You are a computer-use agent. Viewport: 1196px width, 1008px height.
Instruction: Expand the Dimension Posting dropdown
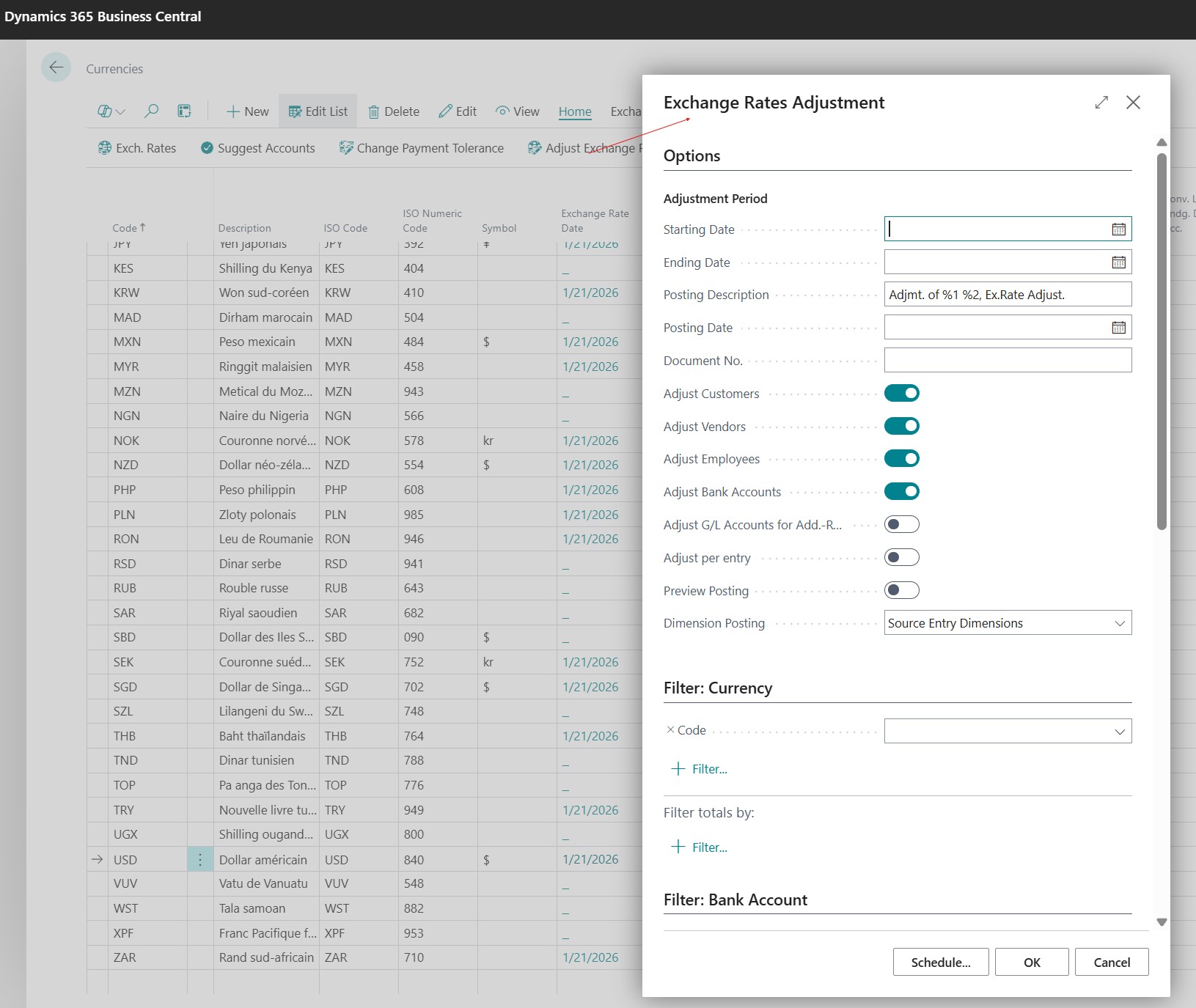pyautogui.click(x=1119, y=623)
